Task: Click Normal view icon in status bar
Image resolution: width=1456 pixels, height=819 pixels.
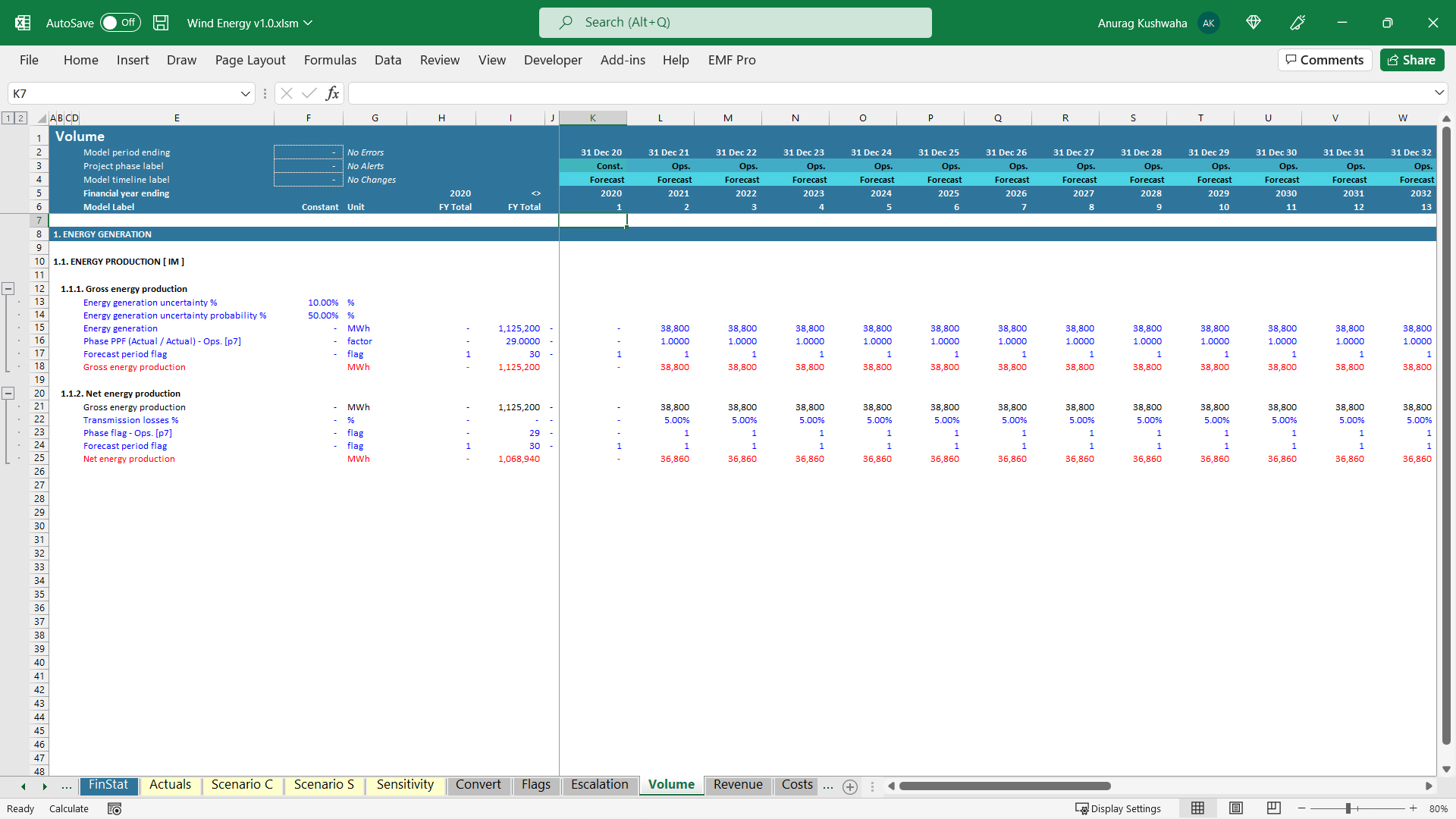Action: tap(1198, 808)
